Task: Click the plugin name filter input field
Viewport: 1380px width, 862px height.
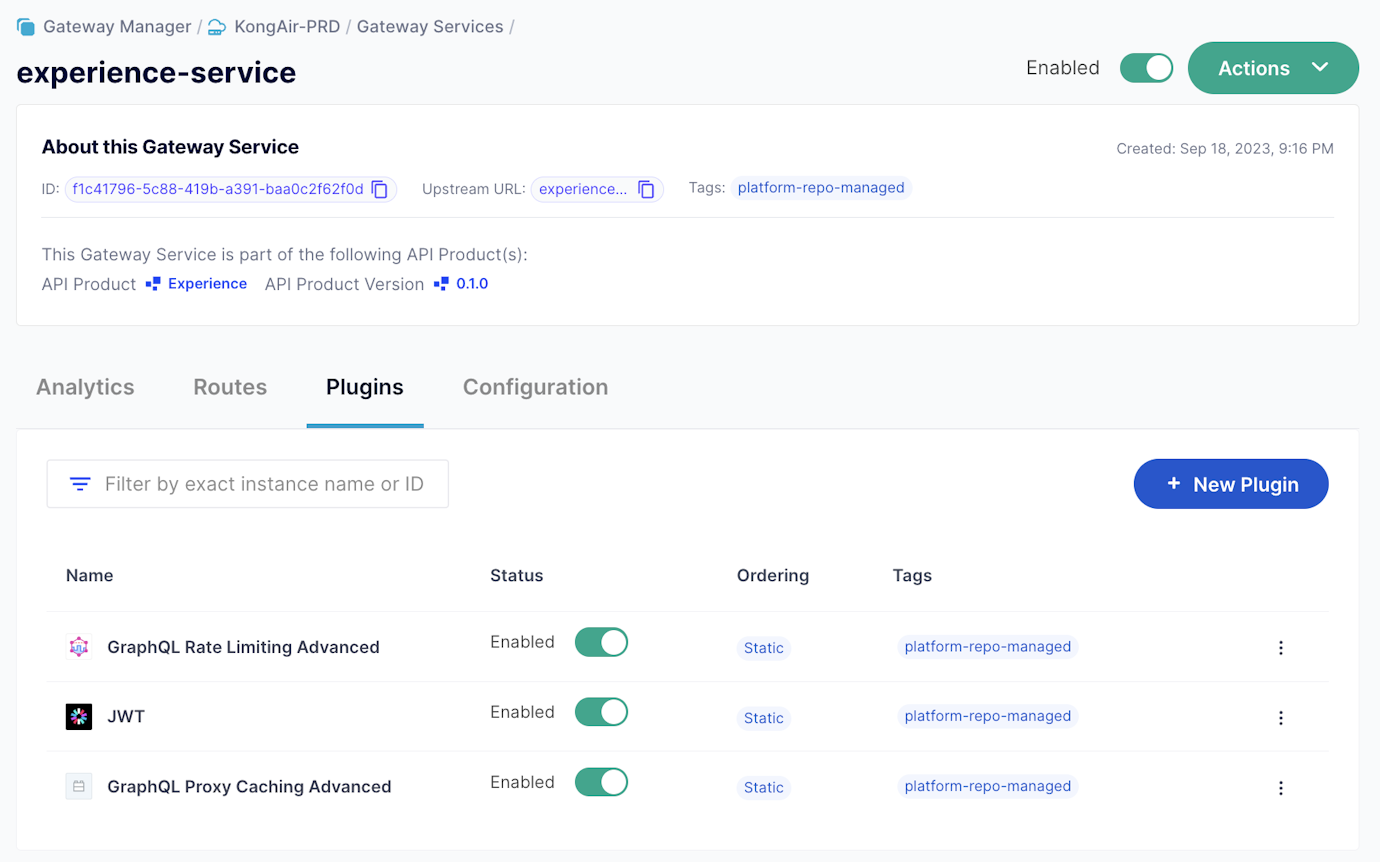Action: 260,483
